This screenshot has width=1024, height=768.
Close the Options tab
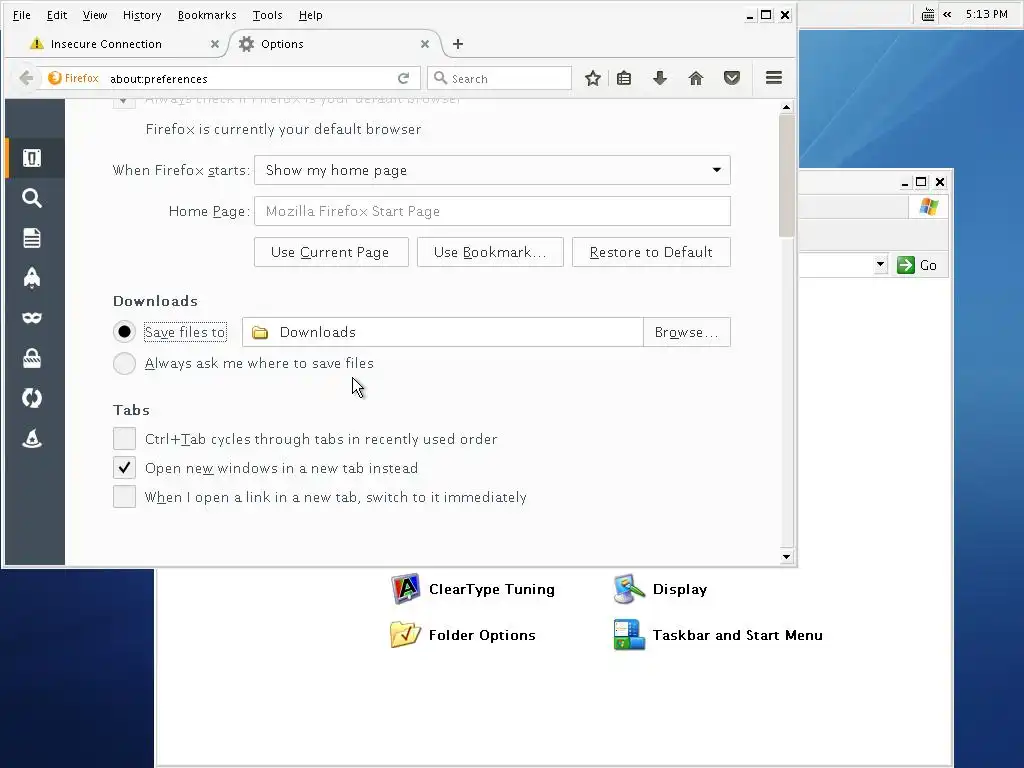coord(425,44)
